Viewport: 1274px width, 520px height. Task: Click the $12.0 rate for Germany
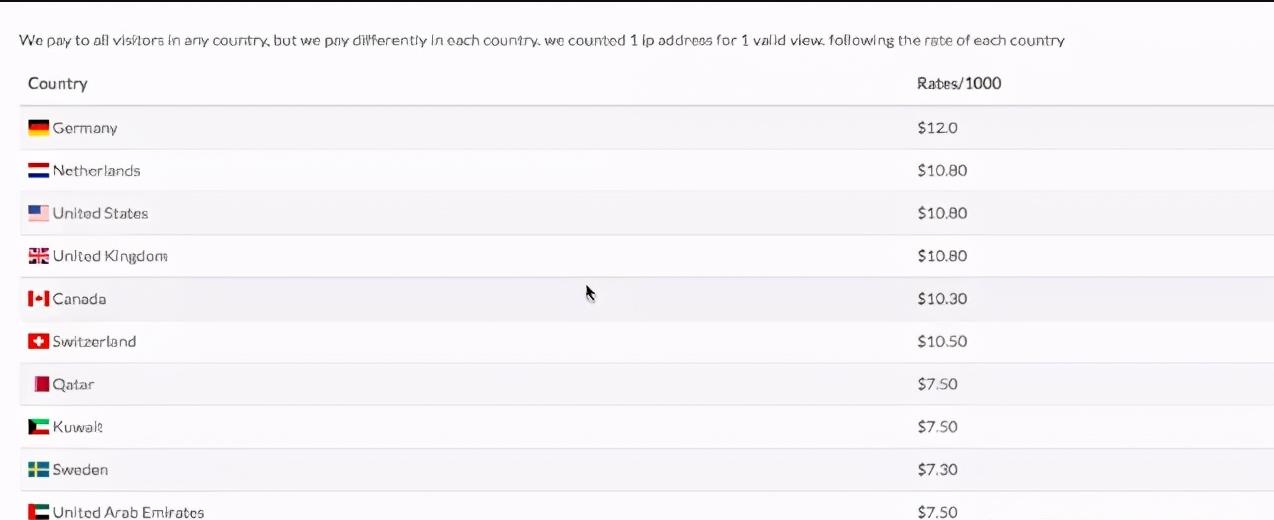point(937,128)
